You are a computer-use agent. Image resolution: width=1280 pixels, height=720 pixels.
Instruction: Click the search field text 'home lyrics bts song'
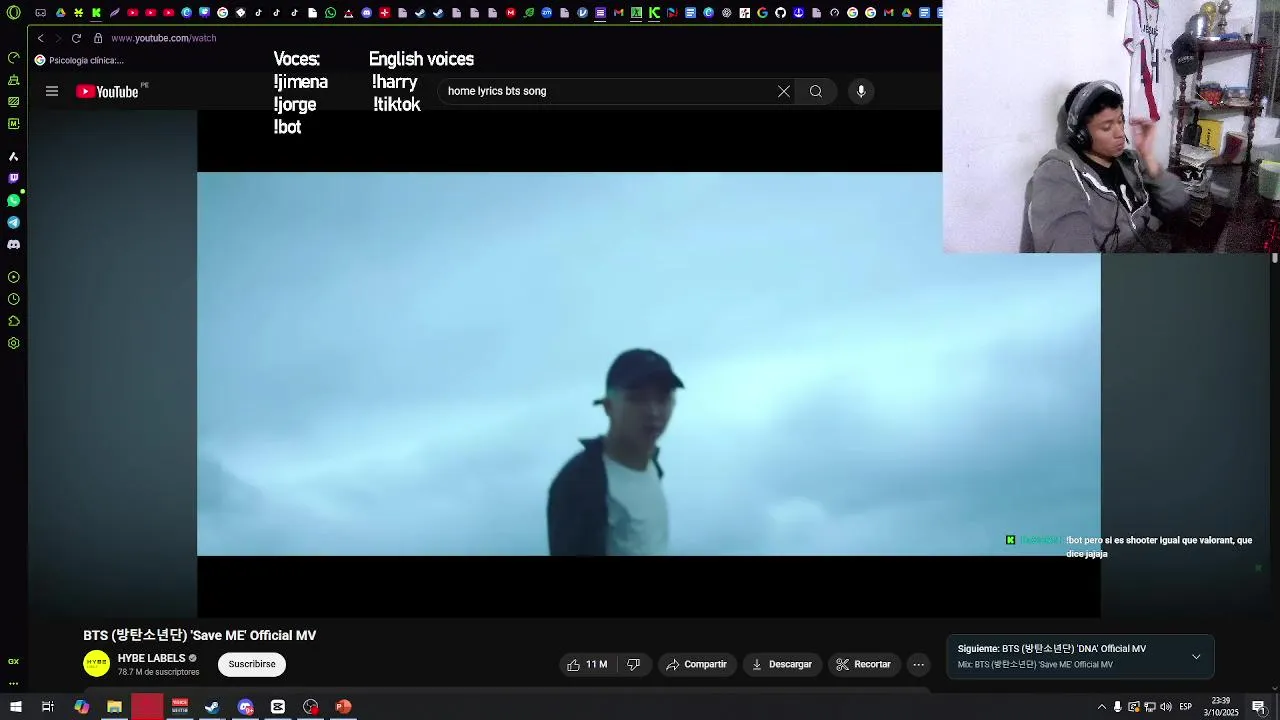pyautogui.click(x=497, y=91)
